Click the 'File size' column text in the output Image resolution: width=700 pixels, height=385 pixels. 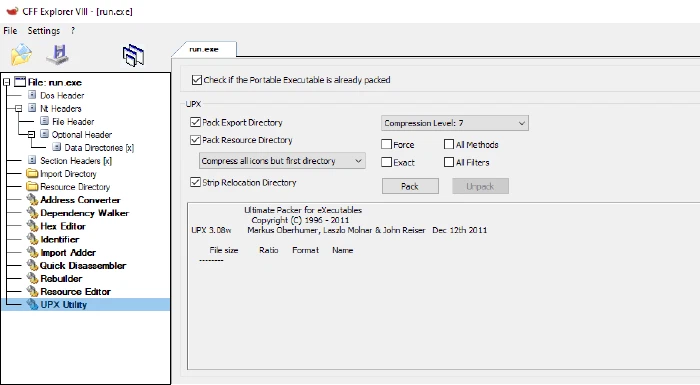tap(224, 250)
